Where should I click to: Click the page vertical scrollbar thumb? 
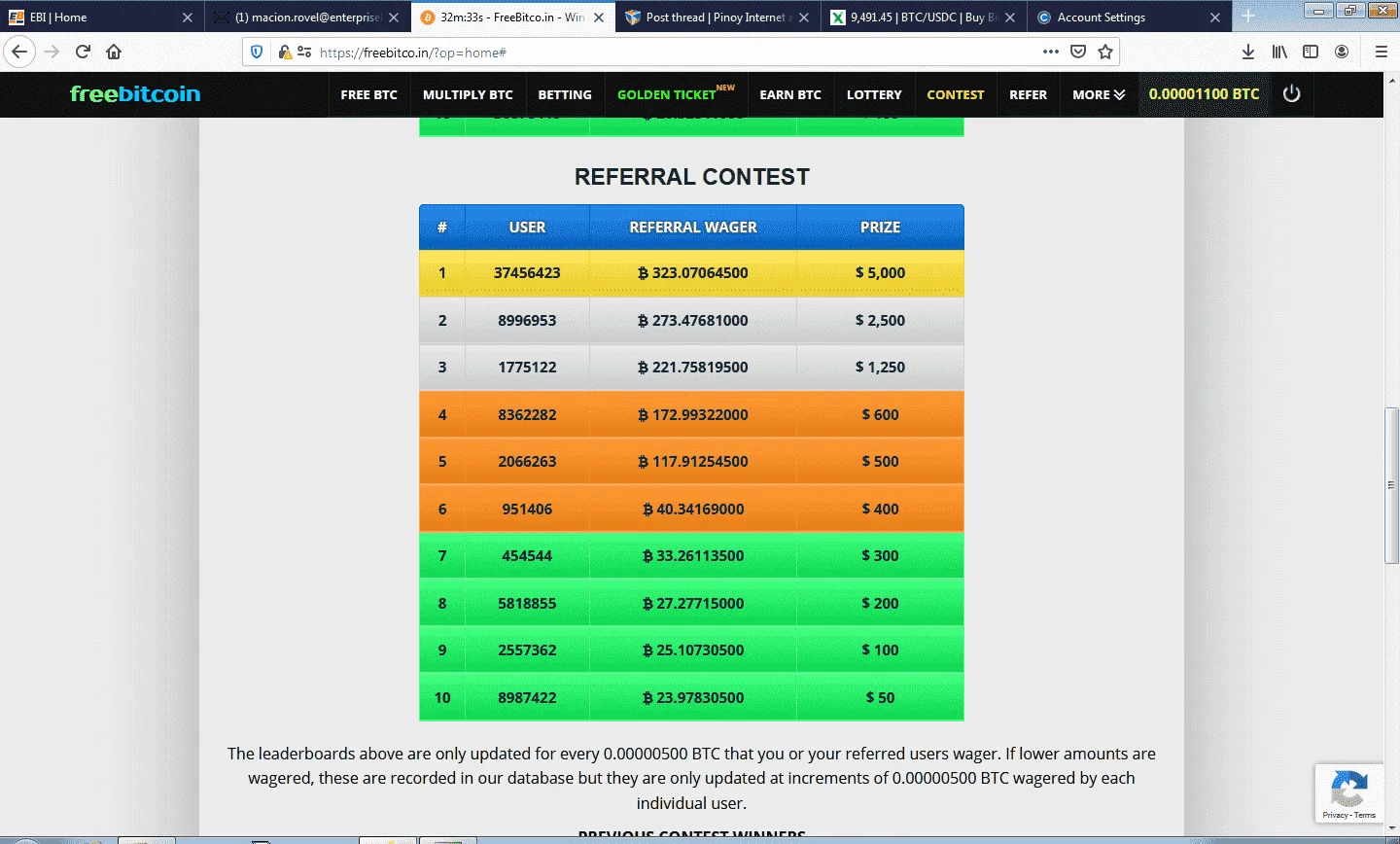(x=1391, y=486)
